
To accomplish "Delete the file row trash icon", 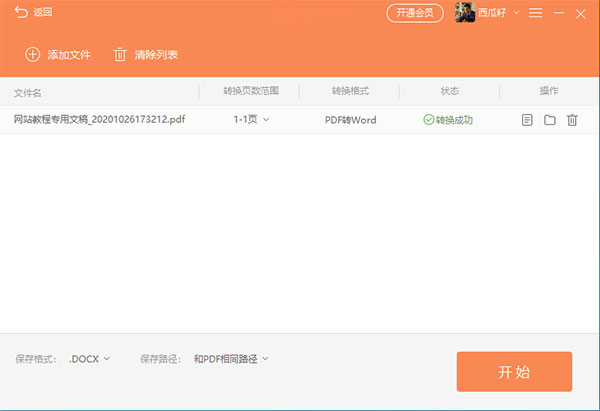I will (x=572, y=120).
